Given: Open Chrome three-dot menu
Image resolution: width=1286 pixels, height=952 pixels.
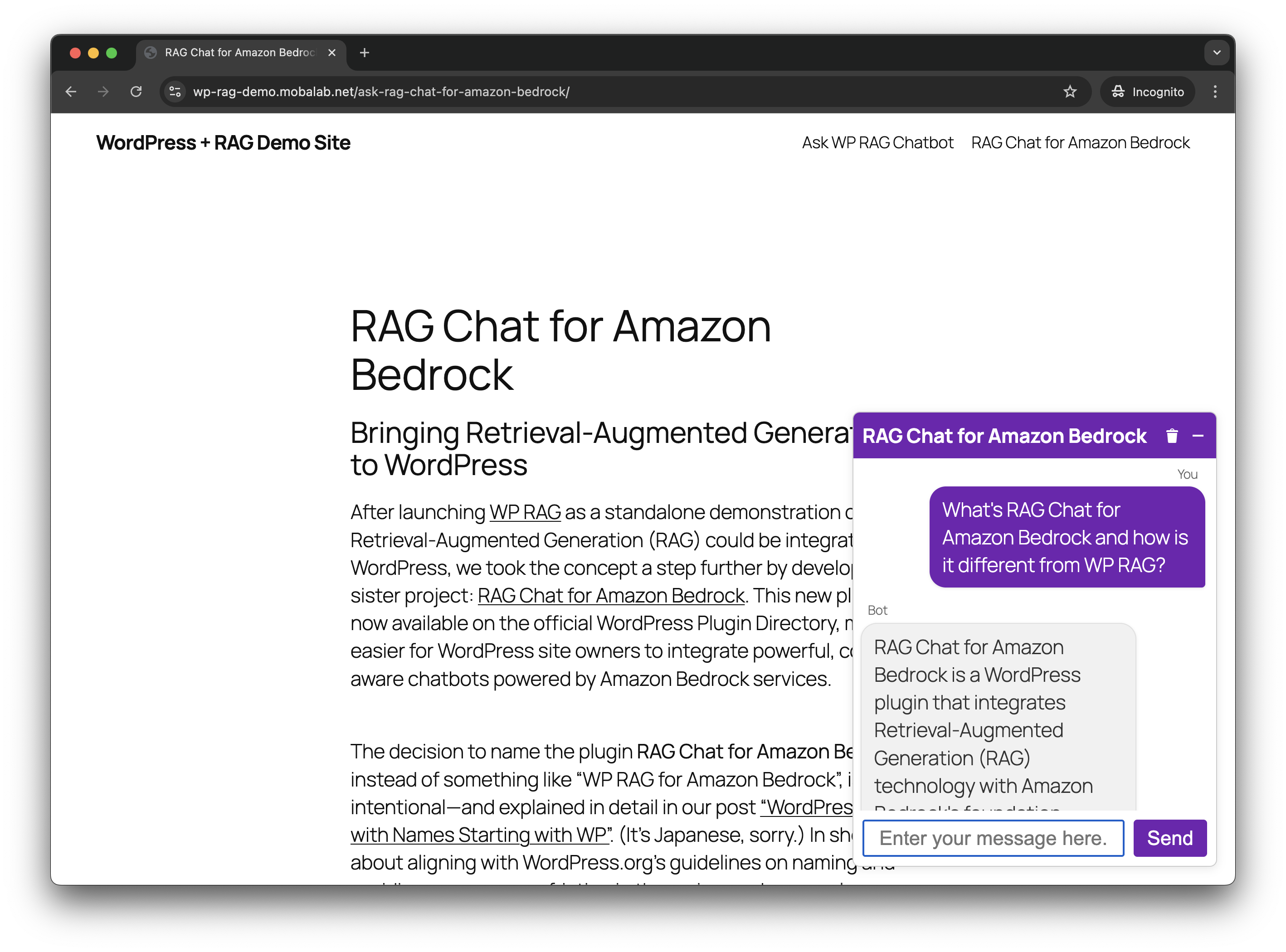Looking at the screenshot, I should [x=1215, y=92].
